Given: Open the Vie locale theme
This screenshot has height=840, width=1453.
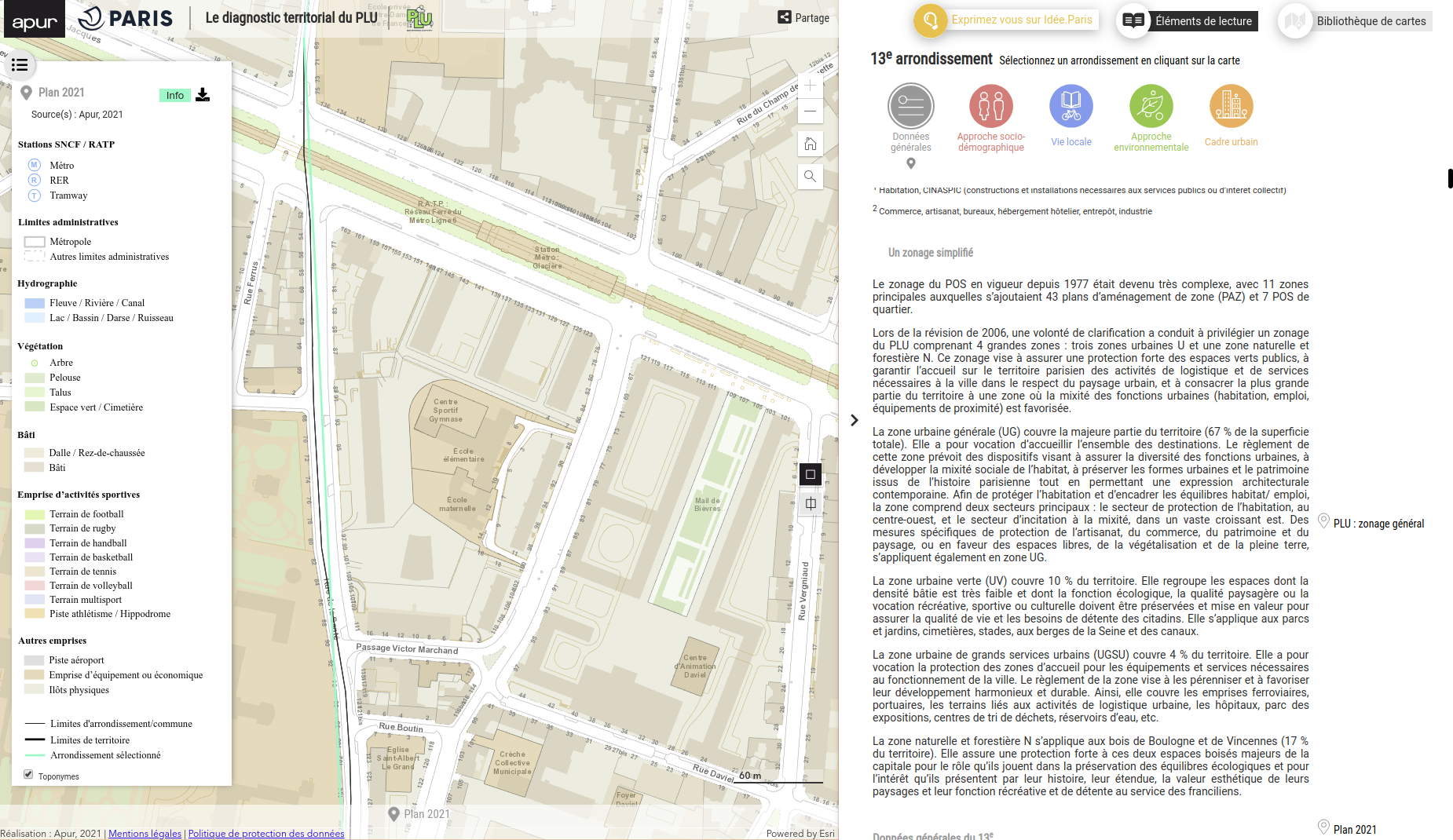Looking at the screenshot, I should pos(1071,107).
